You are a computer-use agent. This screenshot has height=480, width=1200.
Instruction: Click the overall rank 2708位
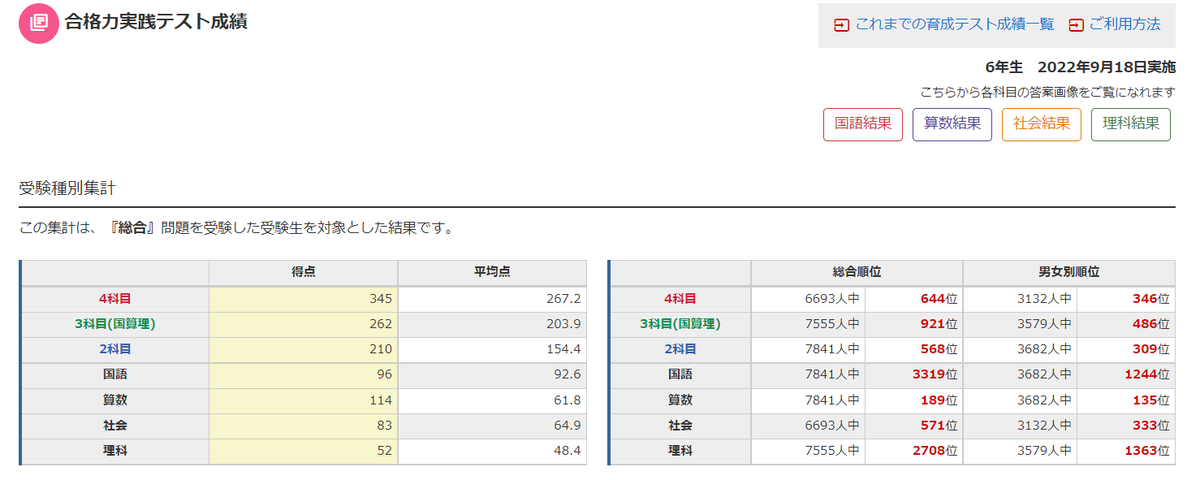pos(934,451)
